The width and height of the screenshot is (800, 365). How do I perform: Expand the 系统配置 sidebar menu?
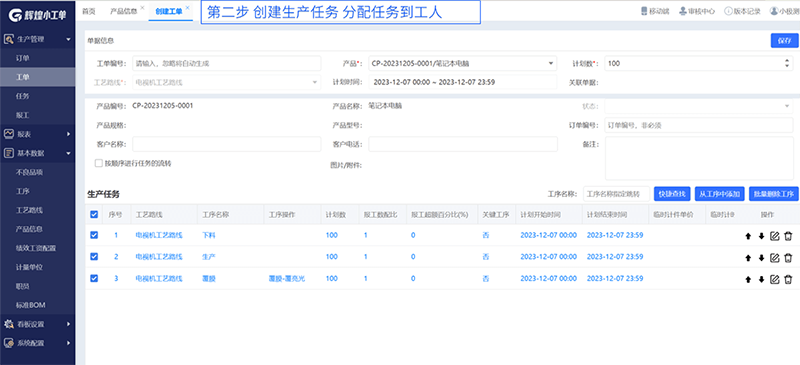(x=38, y=343)
